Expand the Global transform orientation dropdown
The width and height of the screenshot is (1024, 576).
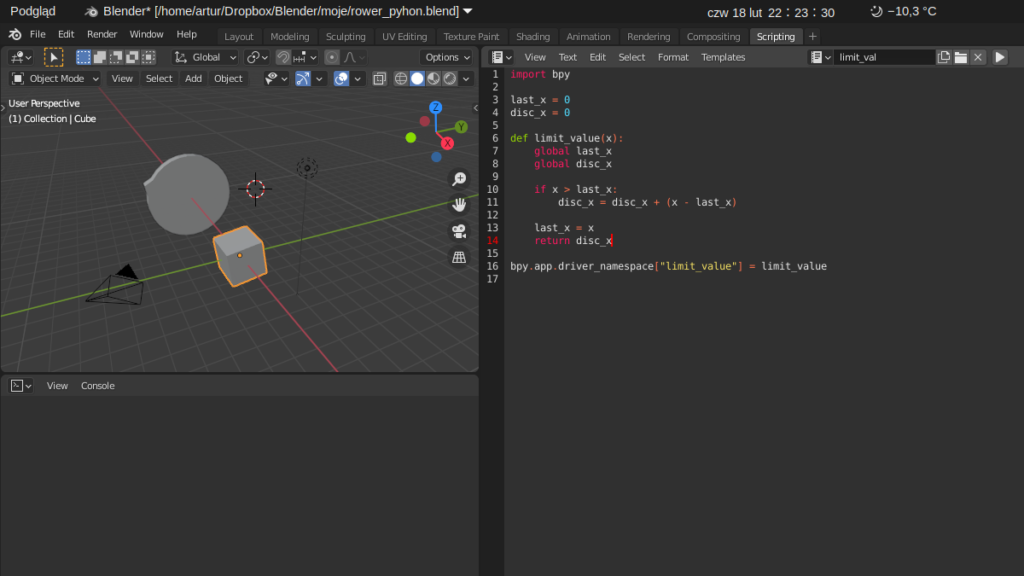(206, 57)
